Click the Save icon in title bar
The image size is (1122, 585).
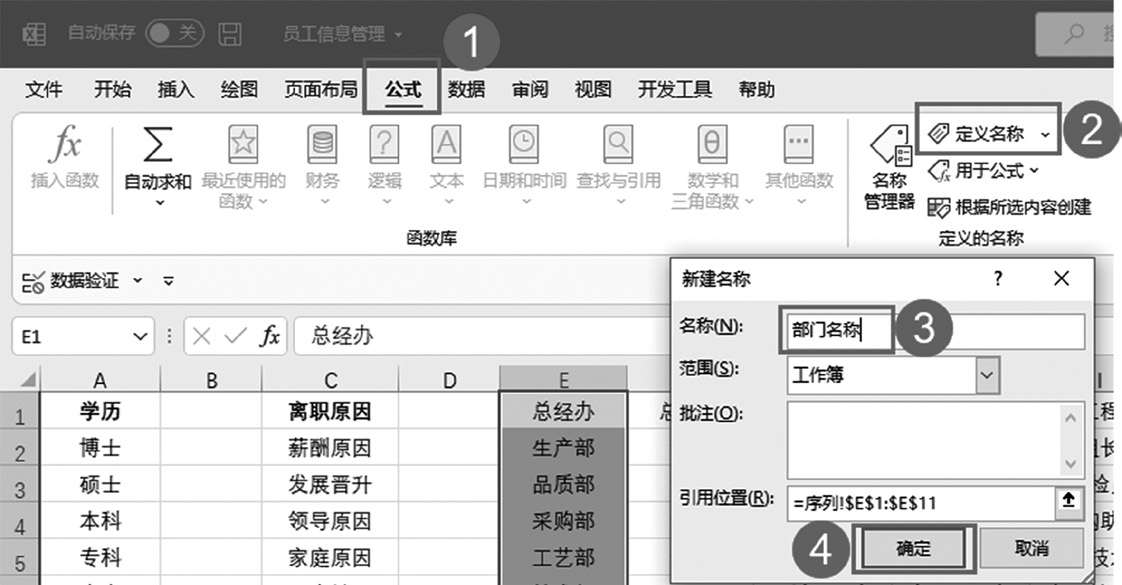pos(230,33)
